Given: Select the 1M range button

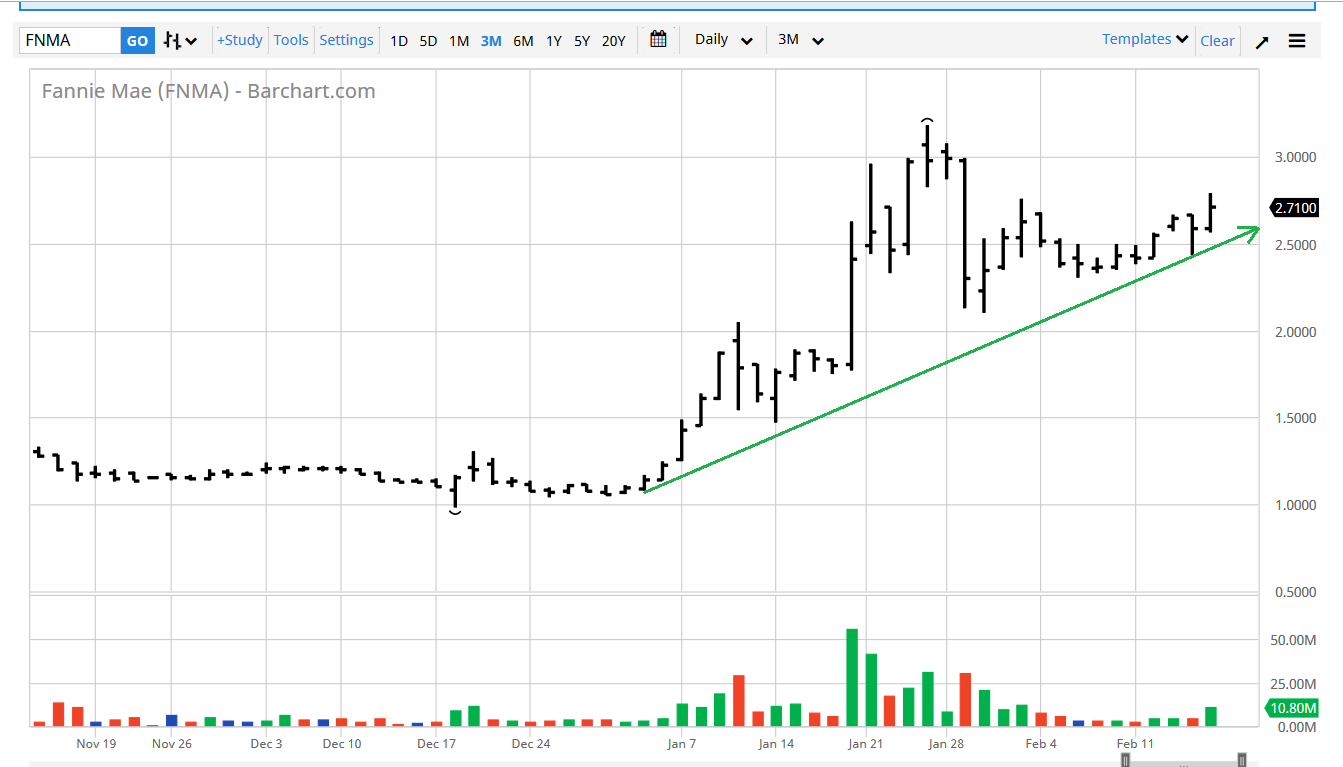Looking at the screenshot, I should pos(459,41).
